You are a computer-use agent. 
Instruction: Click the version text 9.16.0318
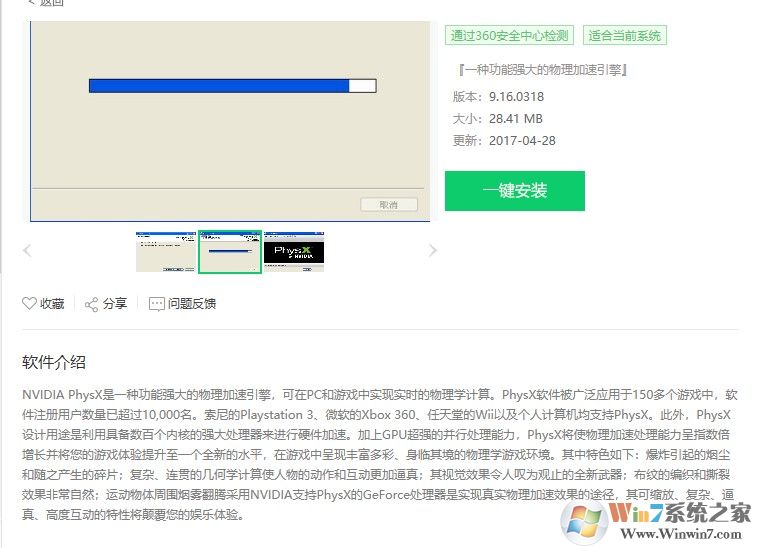pyautogui.click(x=516, y=97)
